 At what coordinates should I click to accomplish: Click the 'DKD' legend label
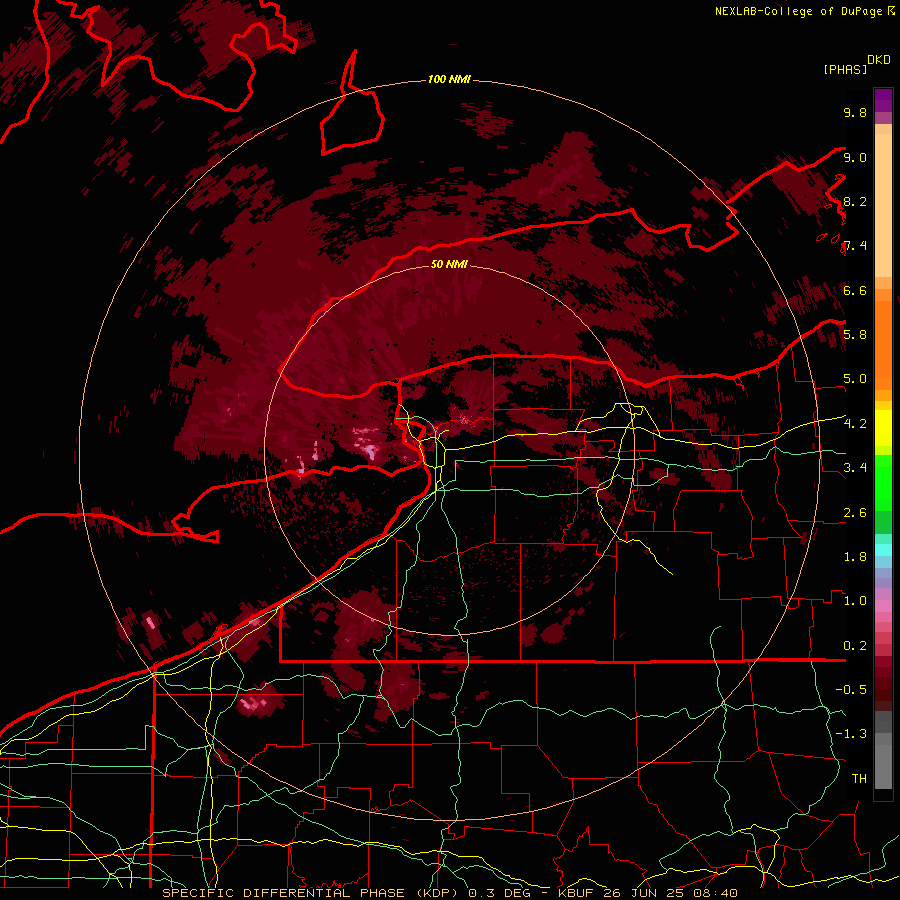pyautogui.click(x=878, y=60)
